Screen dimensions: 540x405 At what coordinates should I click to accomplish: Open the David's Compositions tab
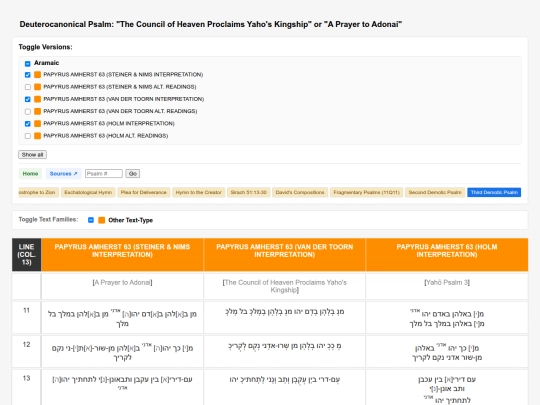point(300,192)
